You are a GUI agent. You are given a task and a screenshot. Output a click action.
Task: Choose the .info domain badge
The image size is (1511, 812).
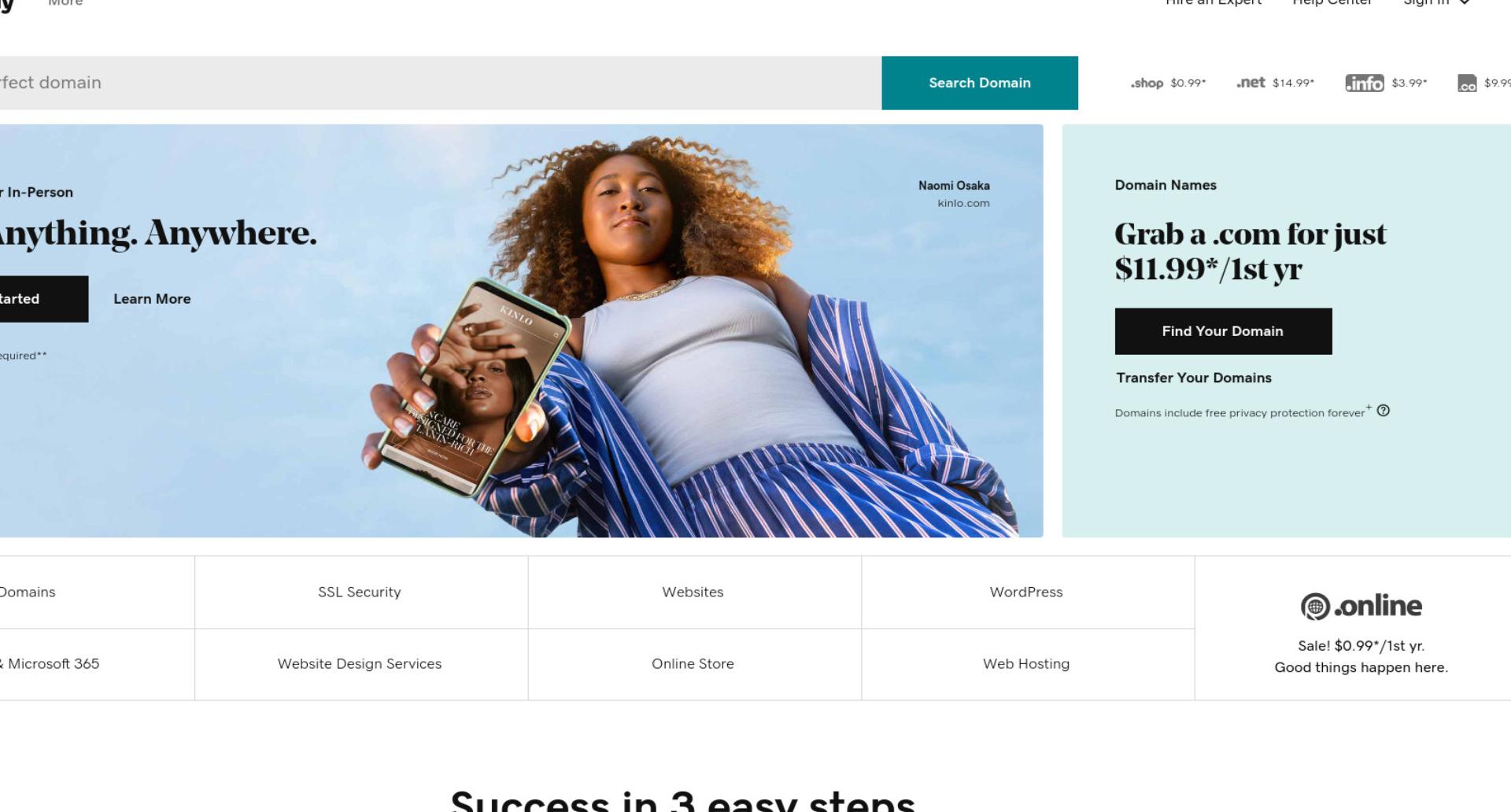tap(1365, 83)
